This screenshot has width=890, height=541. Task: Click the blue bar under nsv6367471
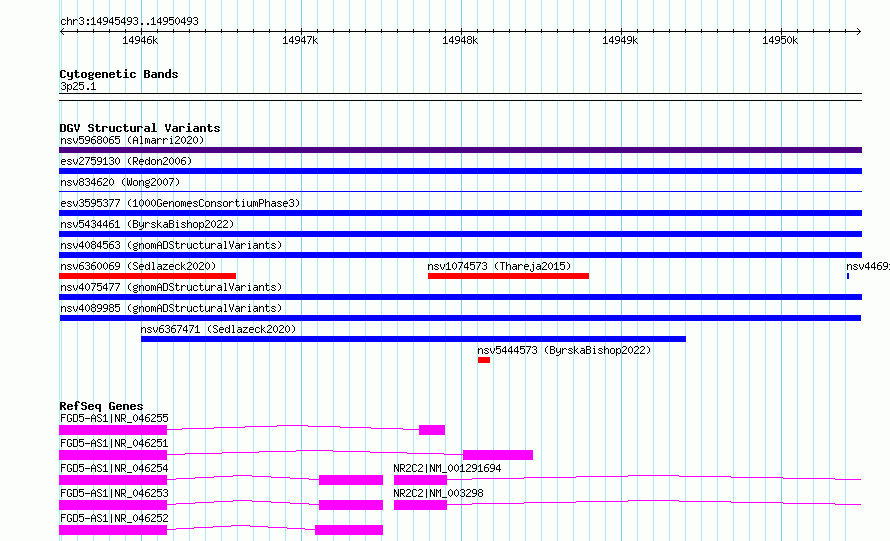(413, 339)
